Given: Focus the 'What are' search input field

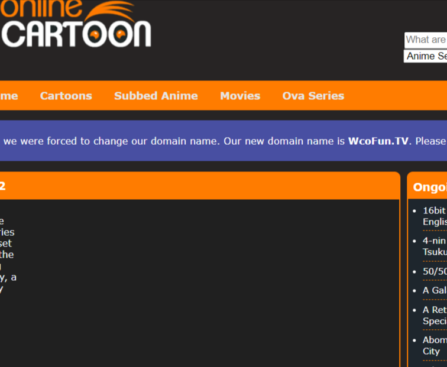Looking at the screenshot, I should tap(426, 40).
